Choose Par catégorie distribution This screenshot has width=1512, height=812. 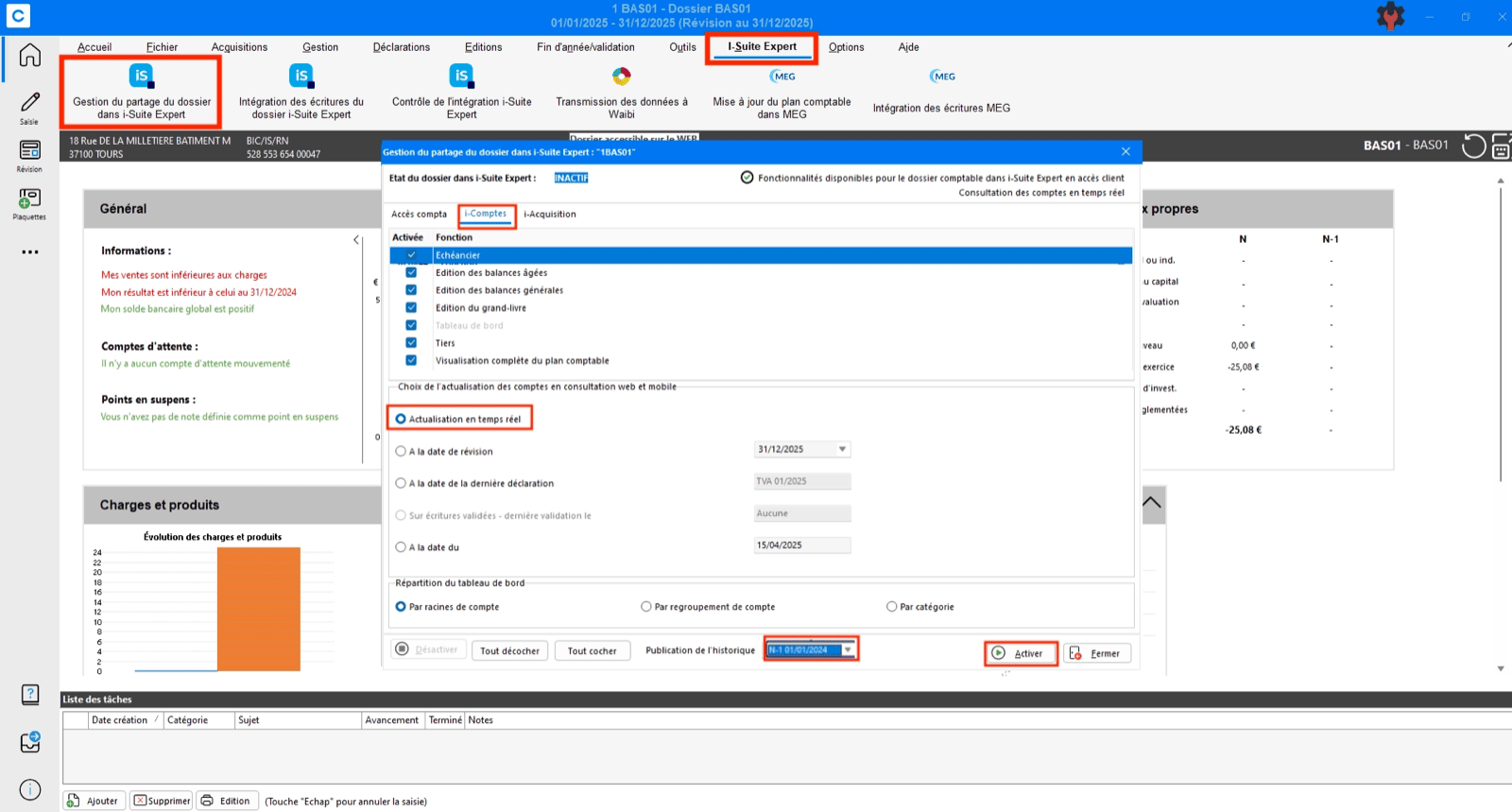(892, 607)
